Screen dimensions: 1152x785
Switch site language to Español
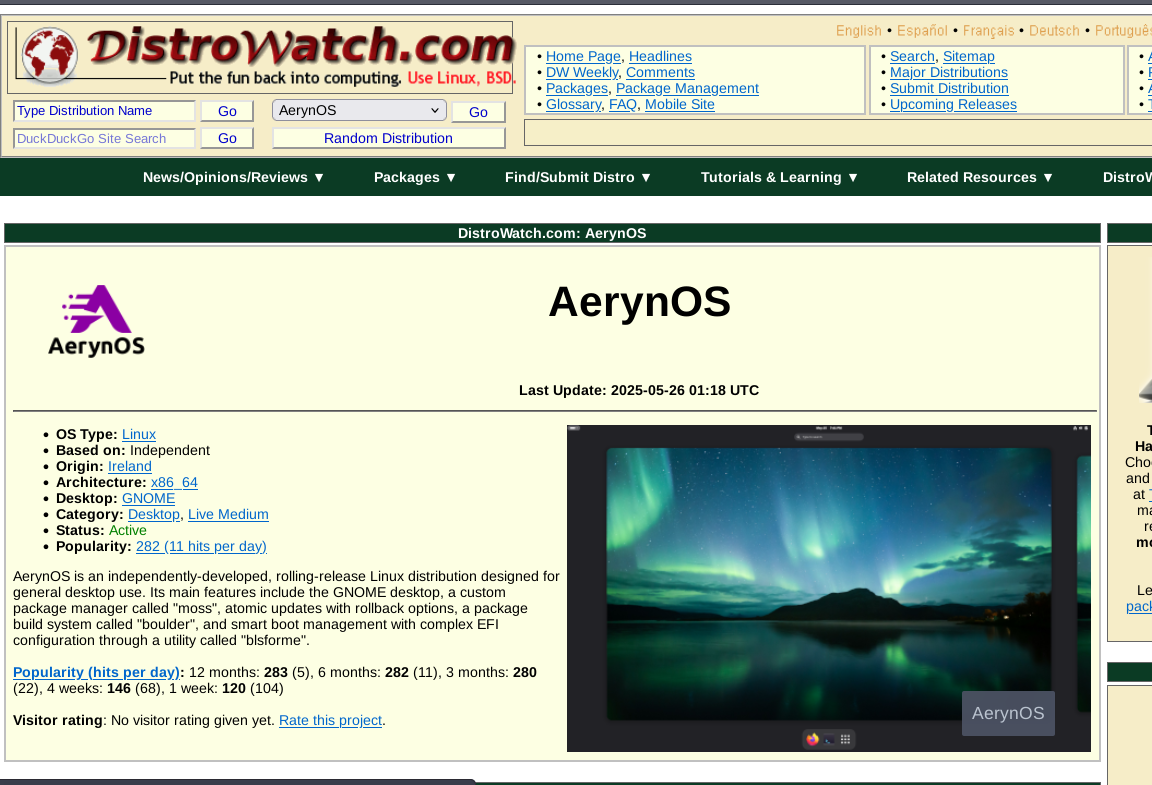(923, 31)
